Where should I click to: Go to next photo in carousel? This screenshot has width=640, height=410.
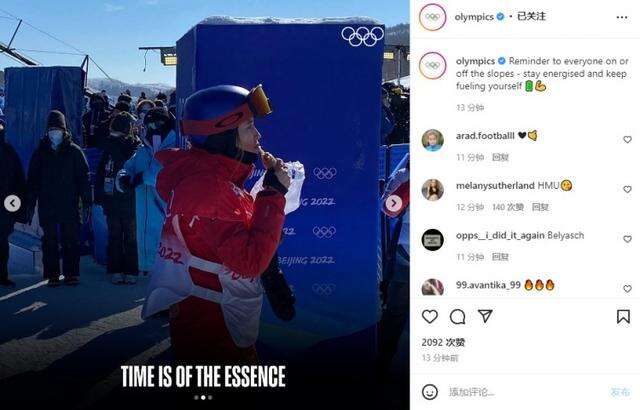(393, 203)
